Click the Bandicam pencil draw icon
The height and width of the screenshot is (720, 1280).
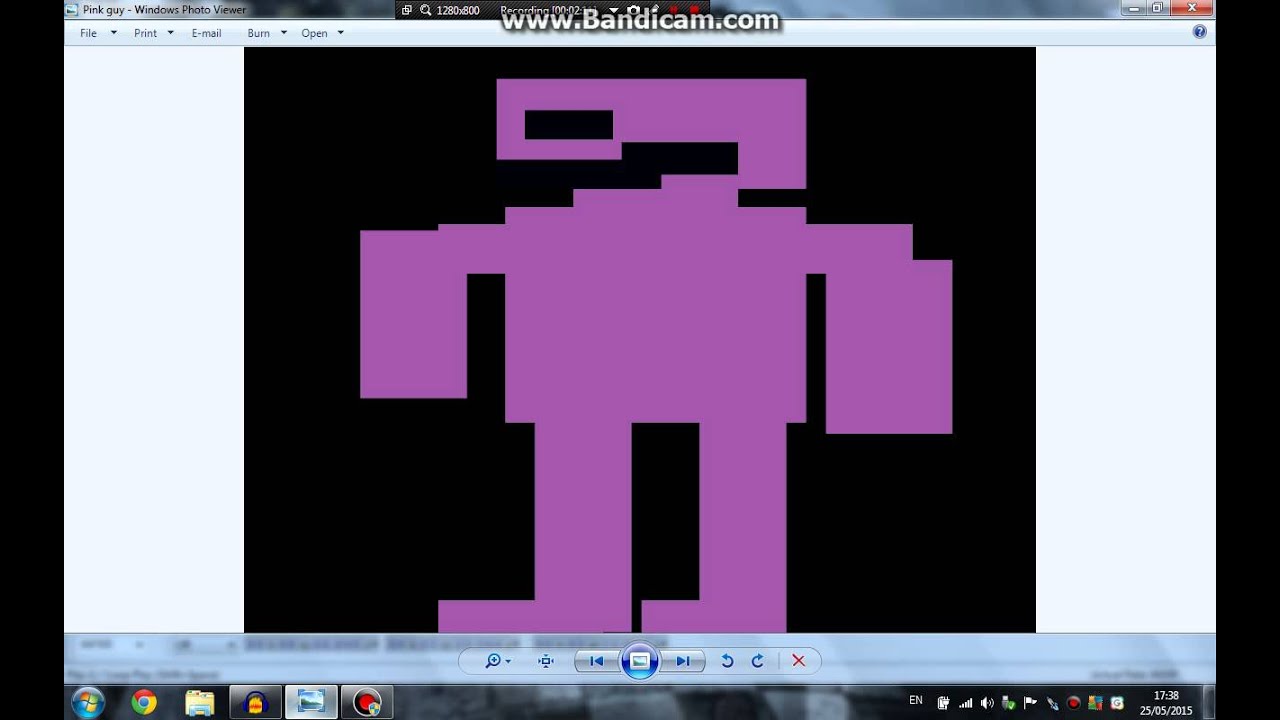tap(653, 10)
